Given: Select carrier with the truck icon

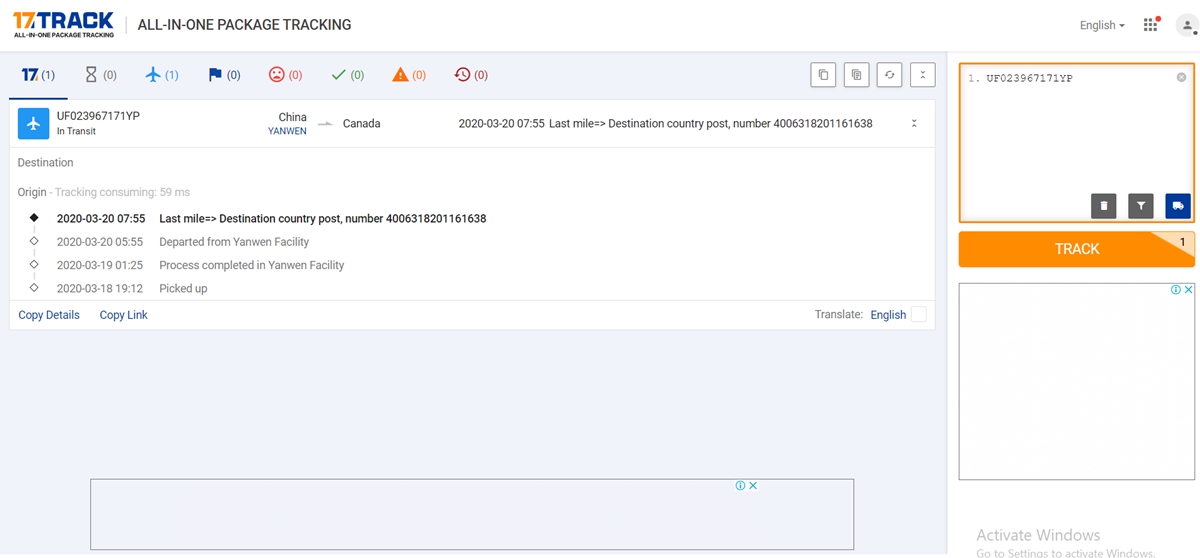Looking at the screenshot, I should click(1177, 206).
